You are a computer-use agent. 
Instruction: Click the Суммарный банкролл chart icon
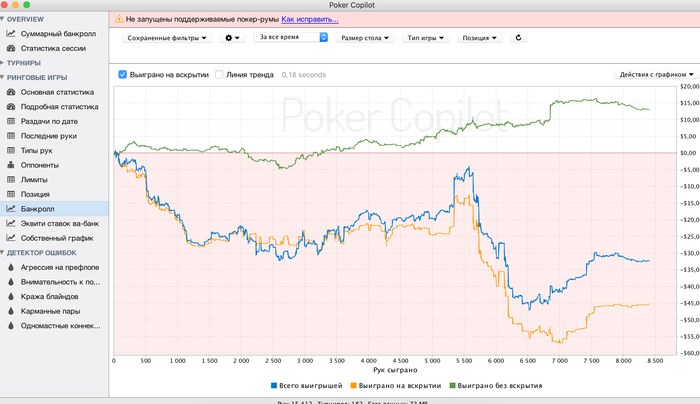click(x=11, y=33)
